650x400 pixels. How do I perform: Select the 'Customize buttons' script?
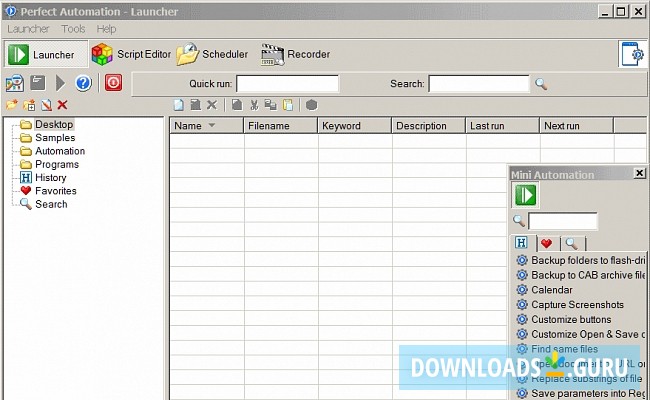pyautogui.click(x=571, y=320)
